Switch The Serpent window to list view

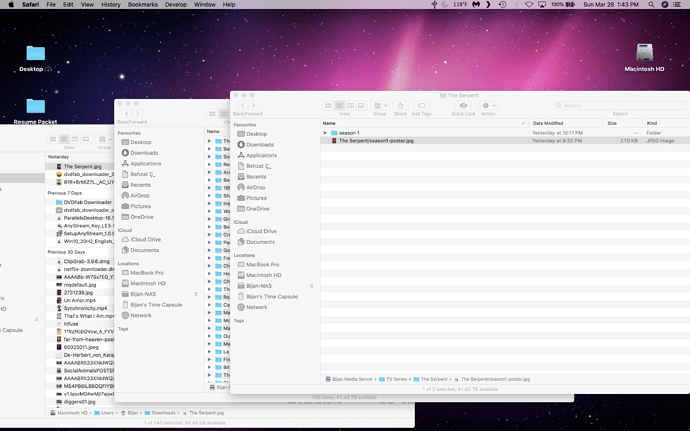(339, 106)
